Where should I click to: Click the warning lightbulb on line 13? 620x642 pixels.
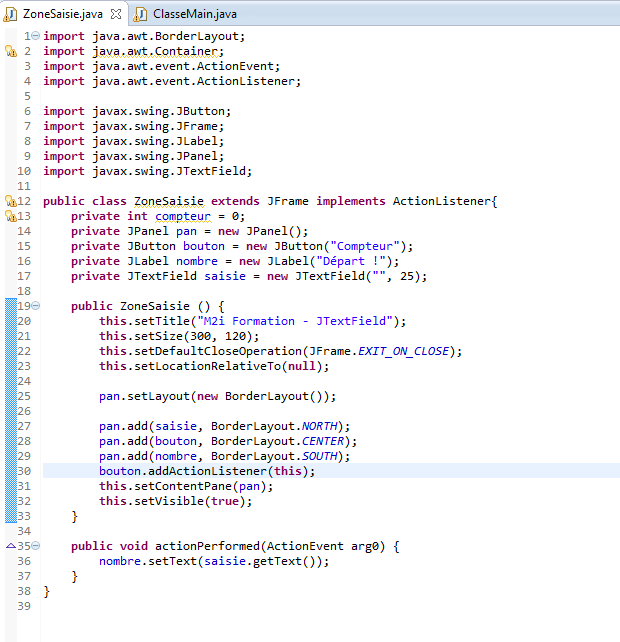[x=10, y=216]
